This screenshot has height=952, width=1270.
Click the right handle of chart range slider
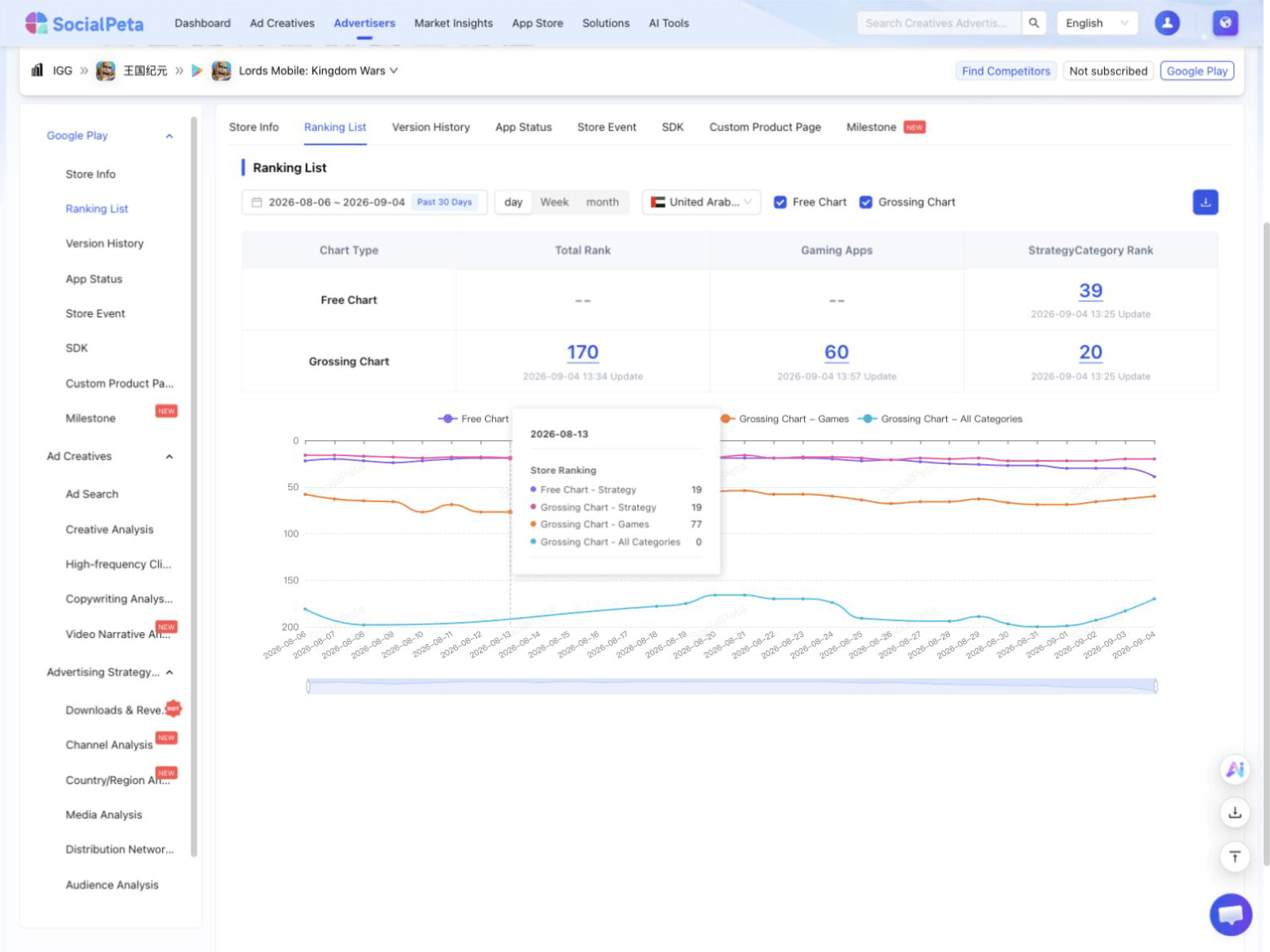click(1156, 686)
